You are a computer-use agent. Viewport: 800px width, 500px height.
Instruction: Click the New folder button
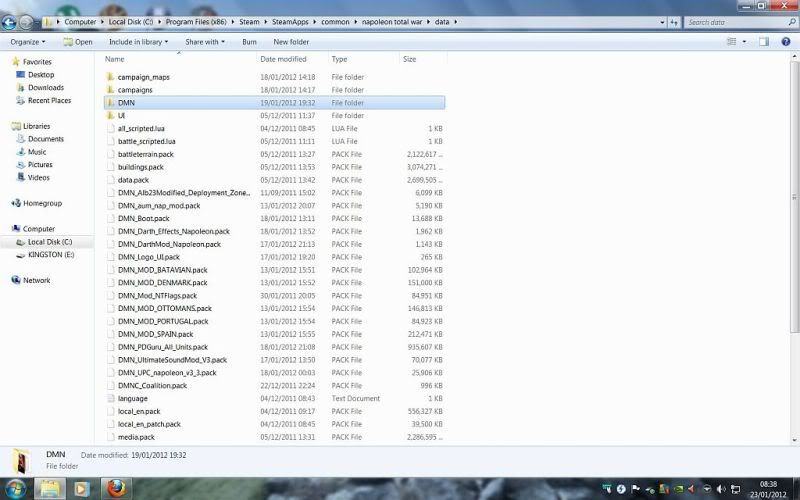point(291,42)
